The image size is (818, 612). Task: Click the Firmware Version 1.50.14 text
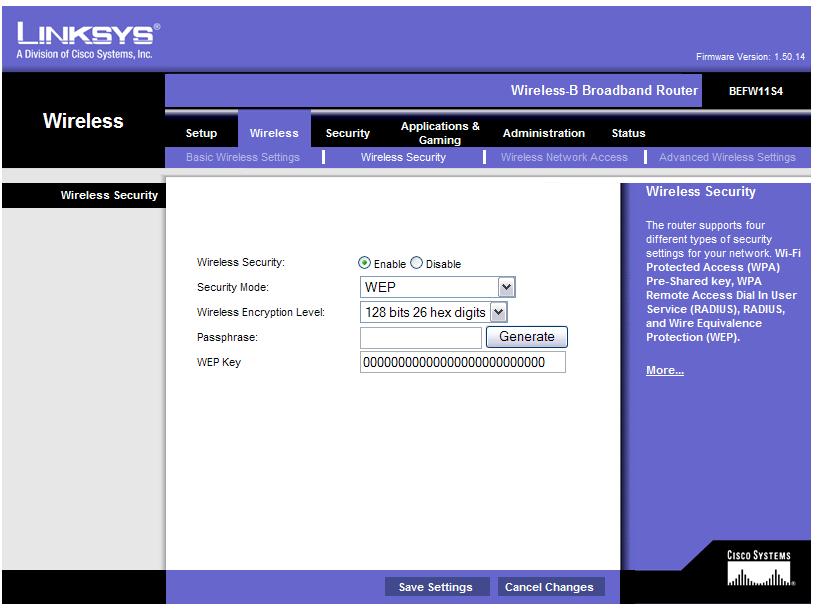(750, 56)
